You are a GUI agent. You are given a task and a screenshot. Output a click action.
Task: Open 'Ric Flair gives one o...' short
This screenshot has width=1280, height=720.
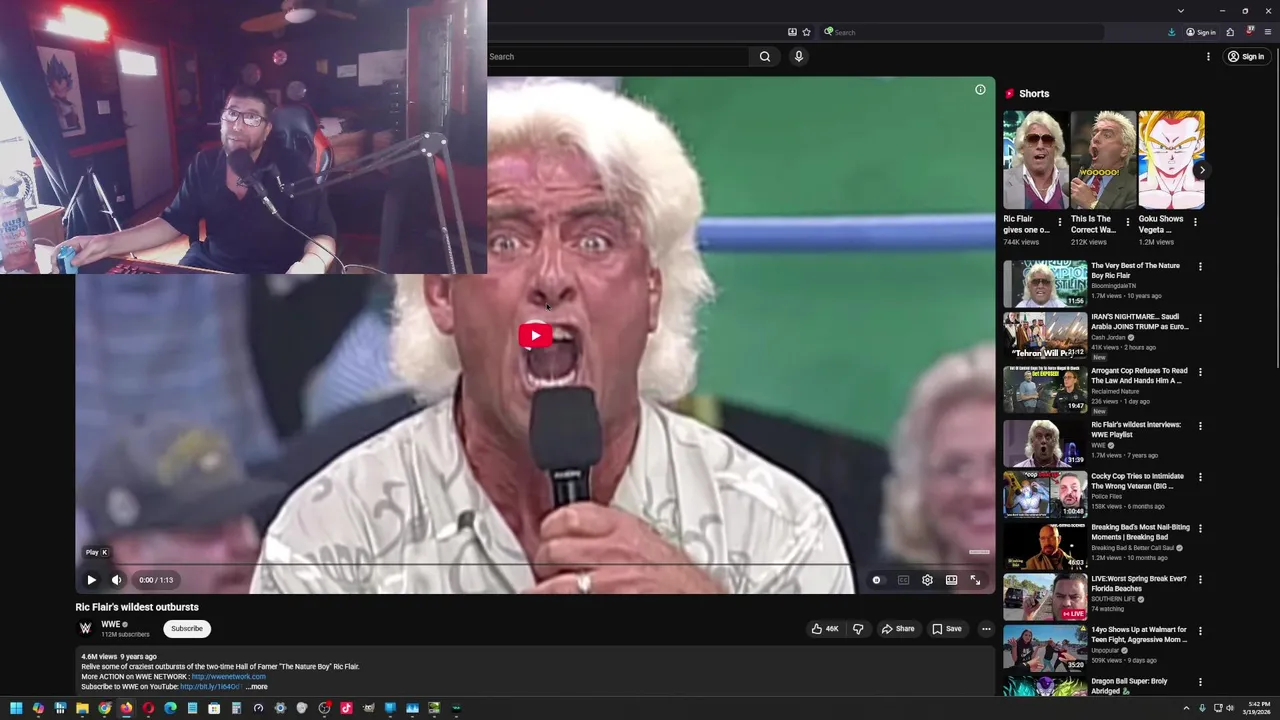tap(1035, 160)
